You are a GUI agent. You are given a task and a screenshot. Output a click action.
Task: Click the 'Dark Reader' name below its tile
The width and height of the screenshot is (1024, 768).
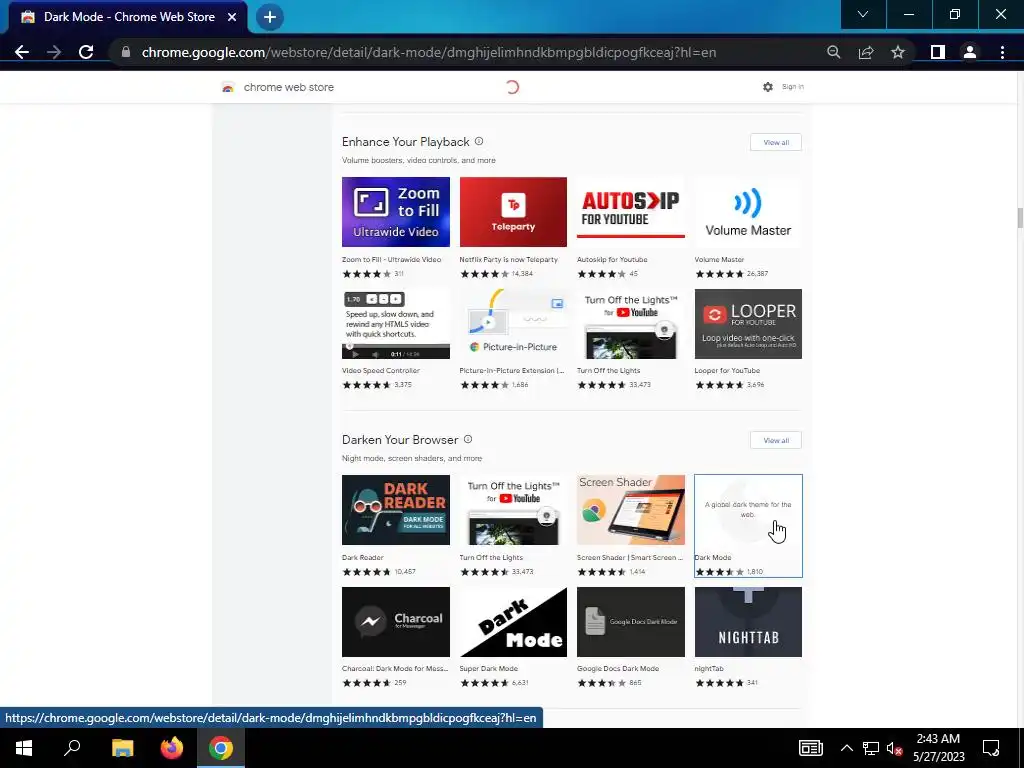pyautogui.click(x=362, y=557)
